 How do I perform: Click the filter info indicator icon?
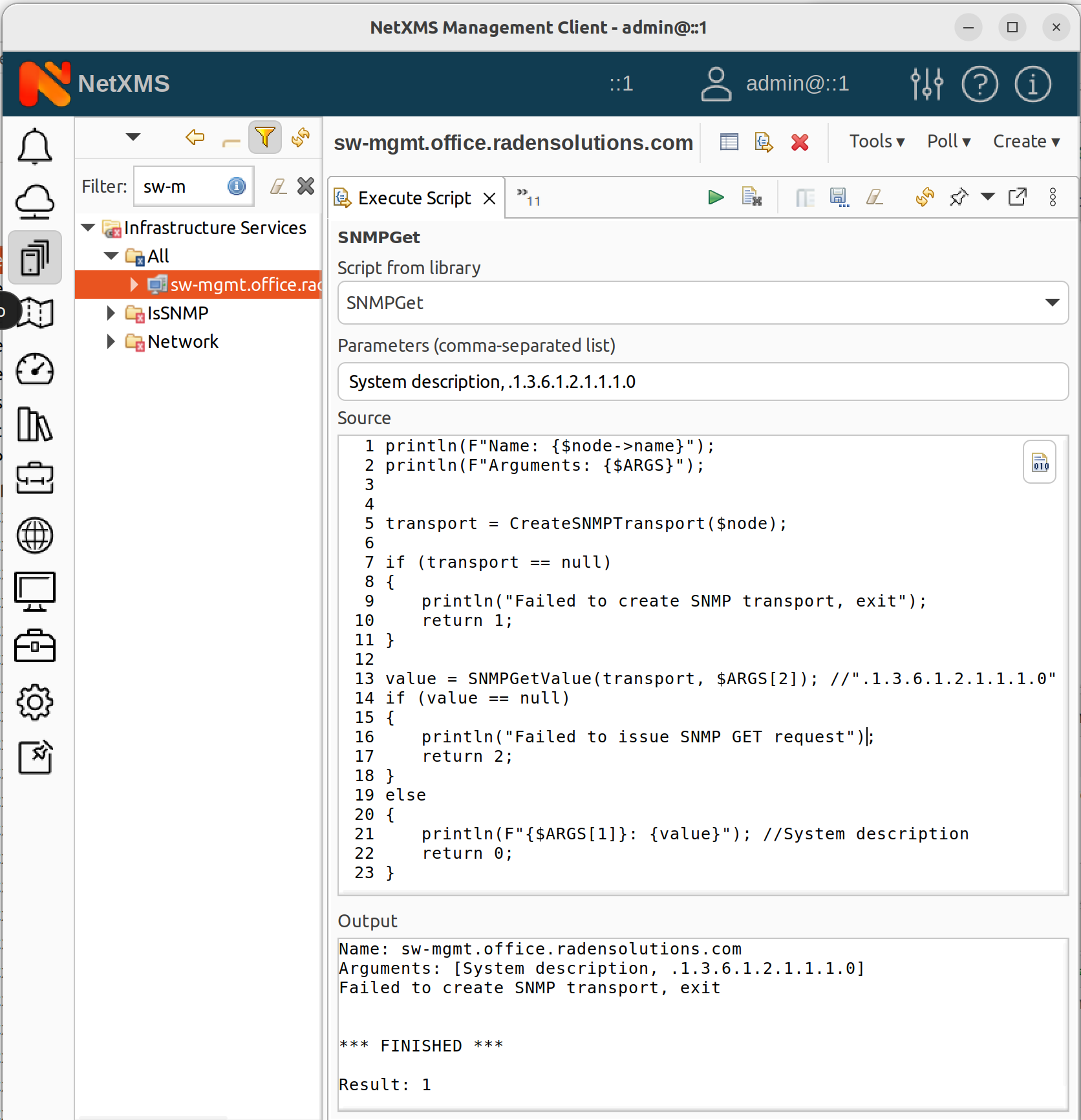[x=237, y=186]
